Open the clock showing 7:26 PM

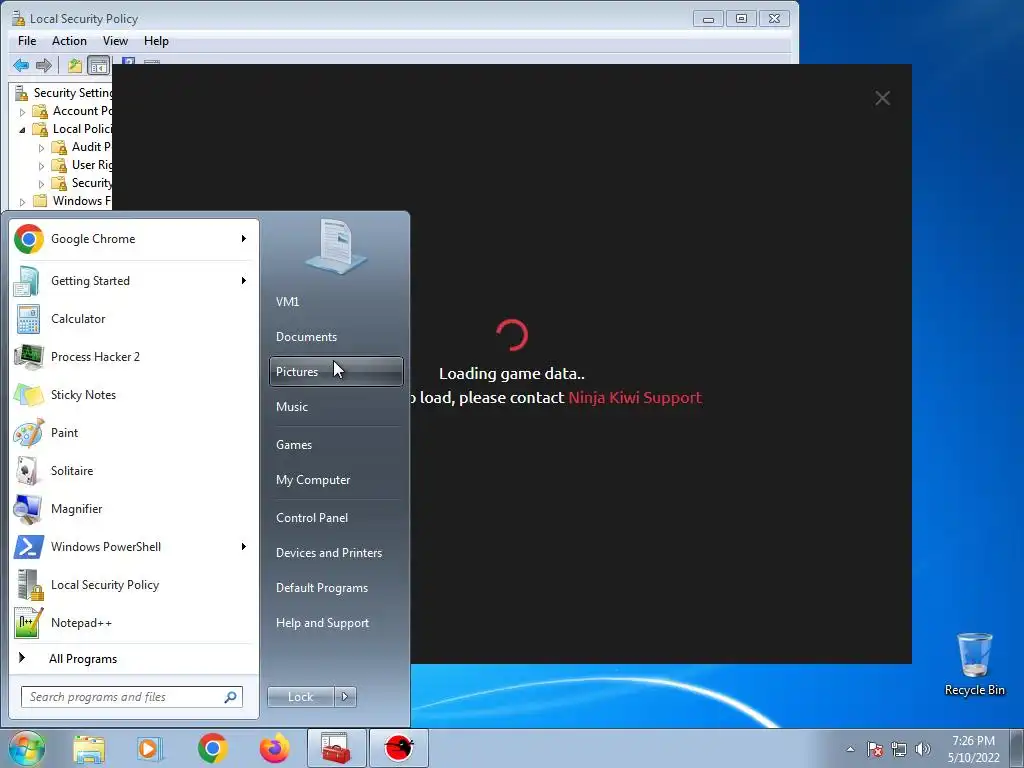pos(973,749)
